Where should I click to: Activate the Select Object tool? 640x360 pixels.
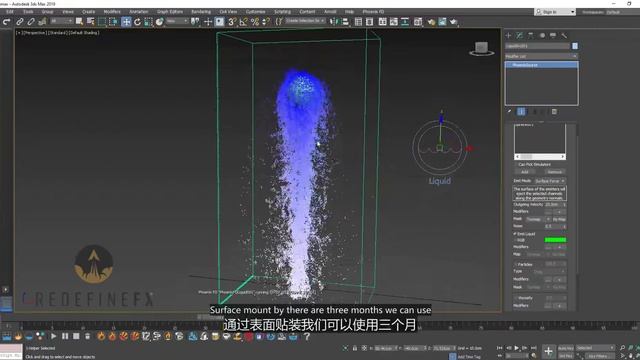(x=79, y=22)
